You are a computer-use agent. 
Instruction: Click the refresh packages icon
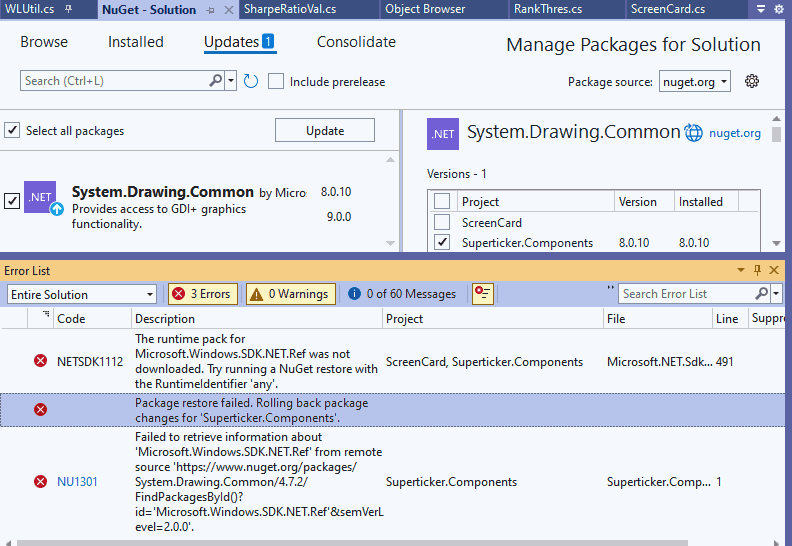coord(251,81)
